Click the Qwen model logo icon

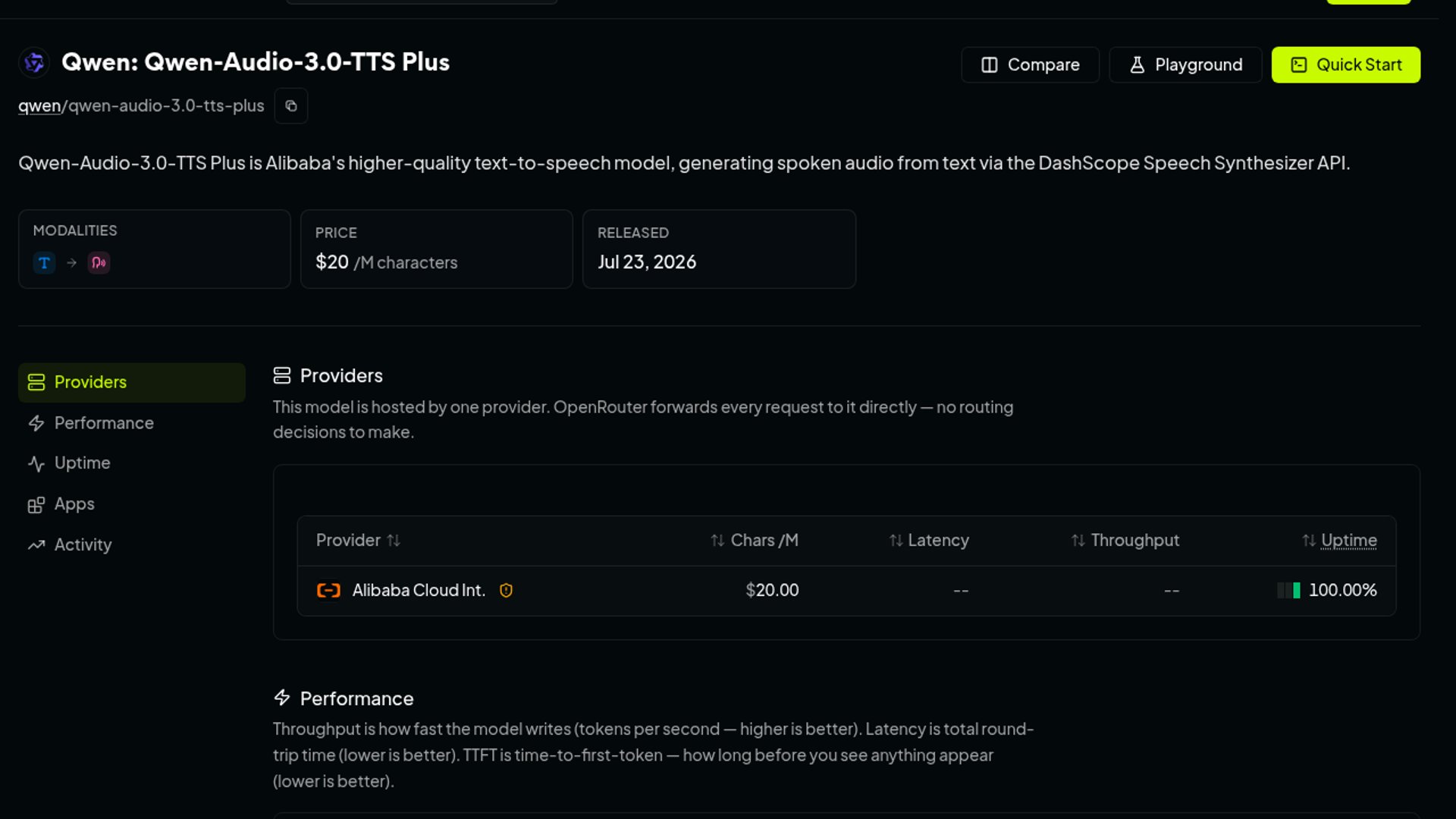tap(34, 62)
